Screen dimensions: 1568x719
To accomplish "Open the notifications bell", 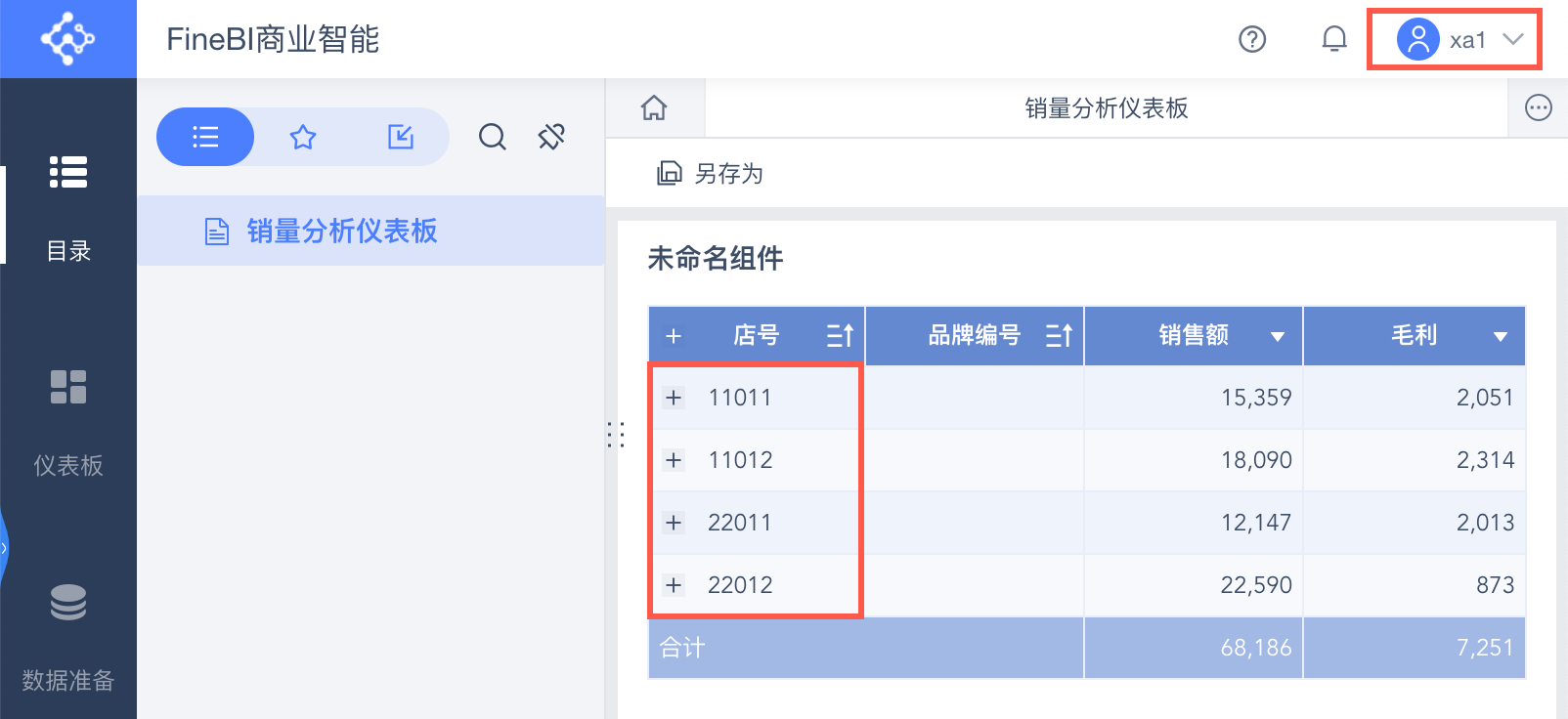I will tap(1333, 39).
